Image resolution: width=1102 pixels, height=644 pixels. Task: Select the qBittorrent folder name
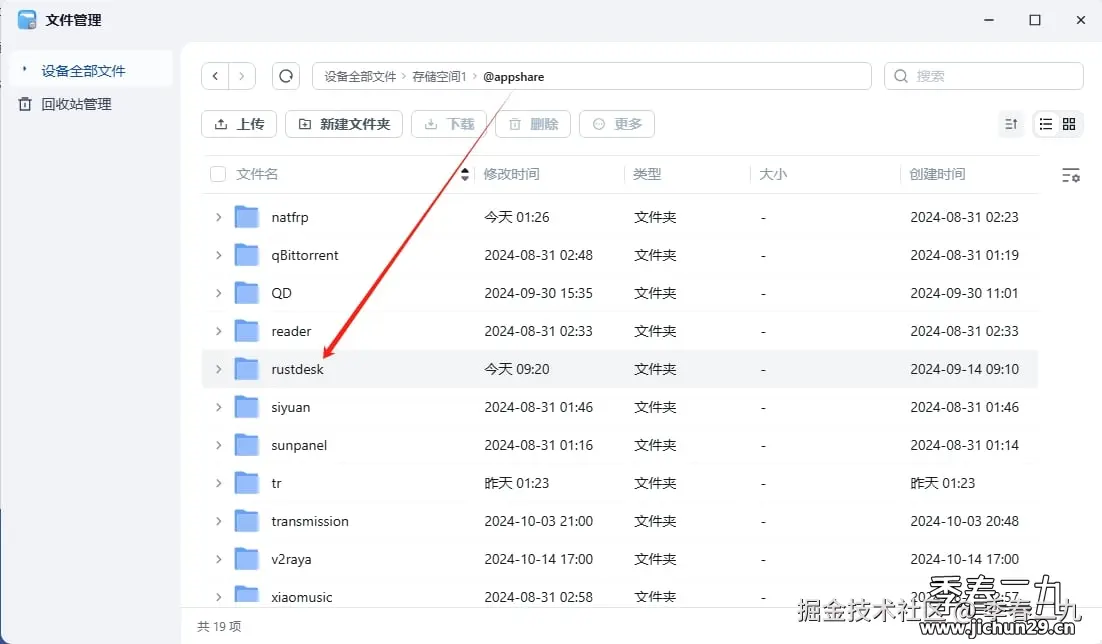tap(305, 255)
